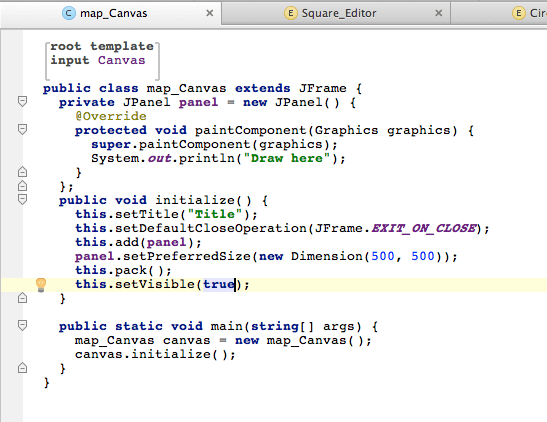Collapse the main method fold marker
The height and width of the screenshot is (422, 547).
pyautogui.click(x=22, y=326)
